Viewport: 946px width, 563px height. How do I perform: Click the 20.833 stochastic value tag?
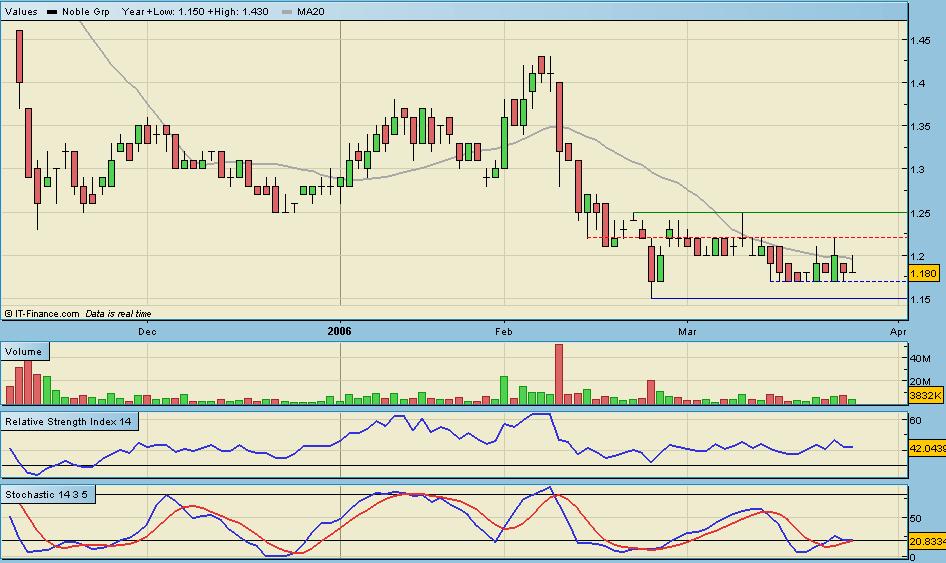point(927,542)
